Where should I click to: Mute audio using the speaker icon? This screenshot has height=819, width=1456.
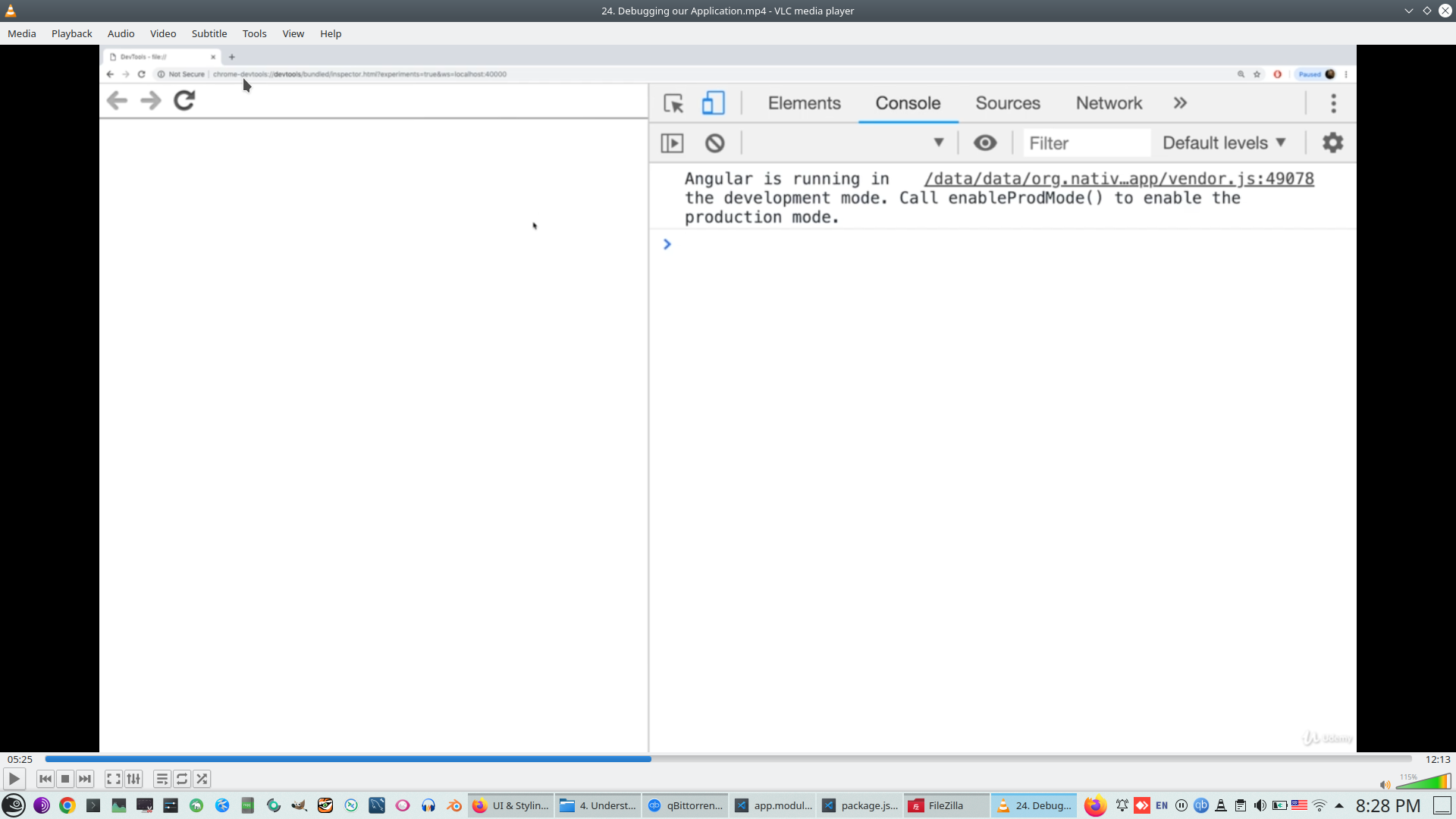(1385, 785)
